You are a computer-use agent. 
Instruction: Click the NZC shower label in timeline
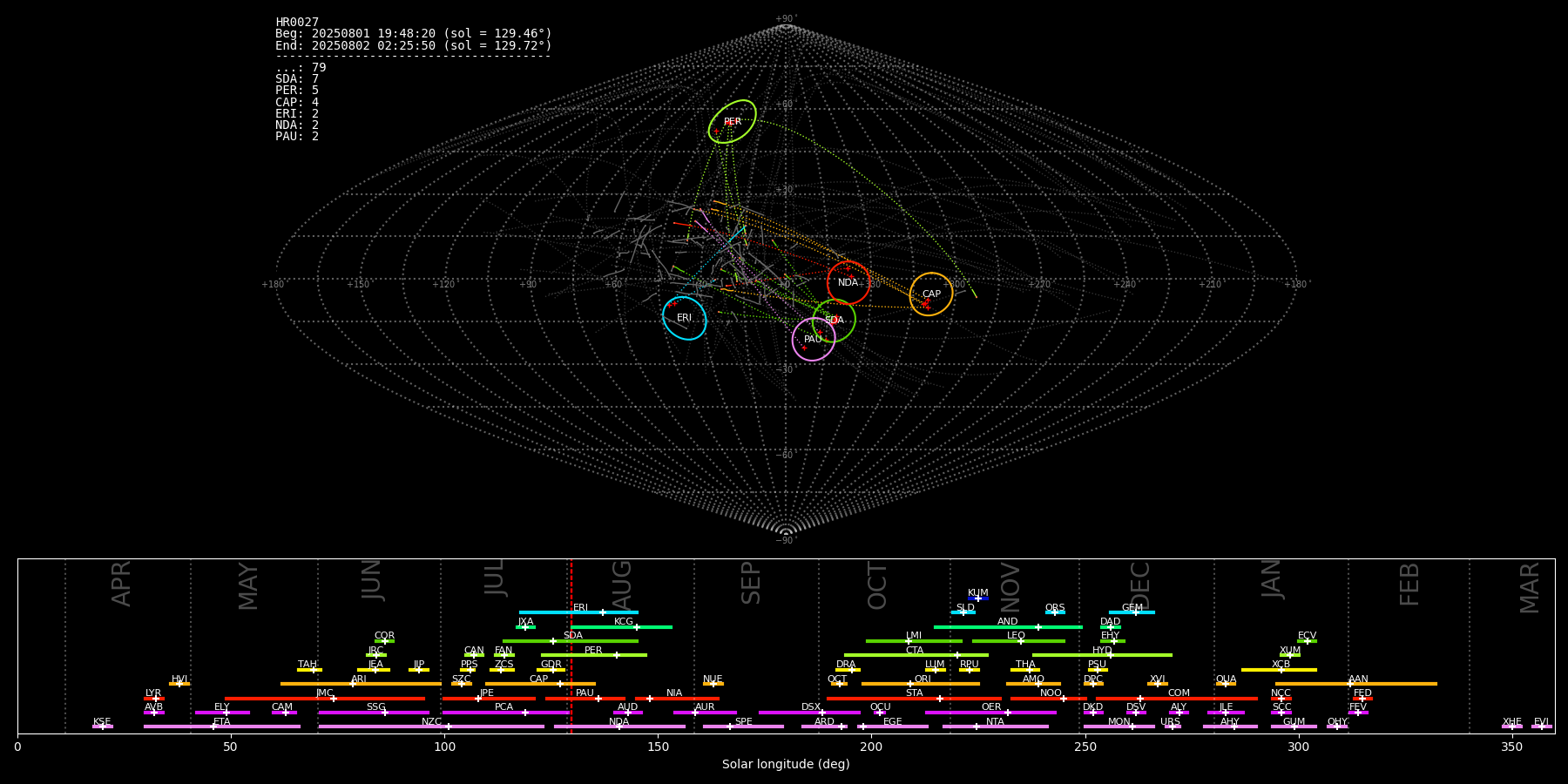[432, 722]
